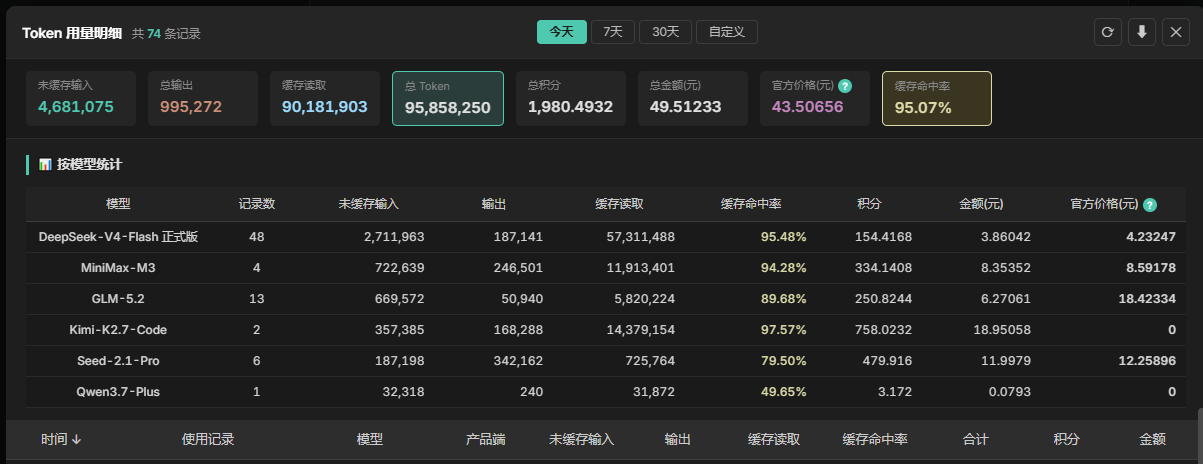Click the DeepSeek-V4-Flash 正式版 model row
This screenshot has width=1203, height=464.
[605, 237]
